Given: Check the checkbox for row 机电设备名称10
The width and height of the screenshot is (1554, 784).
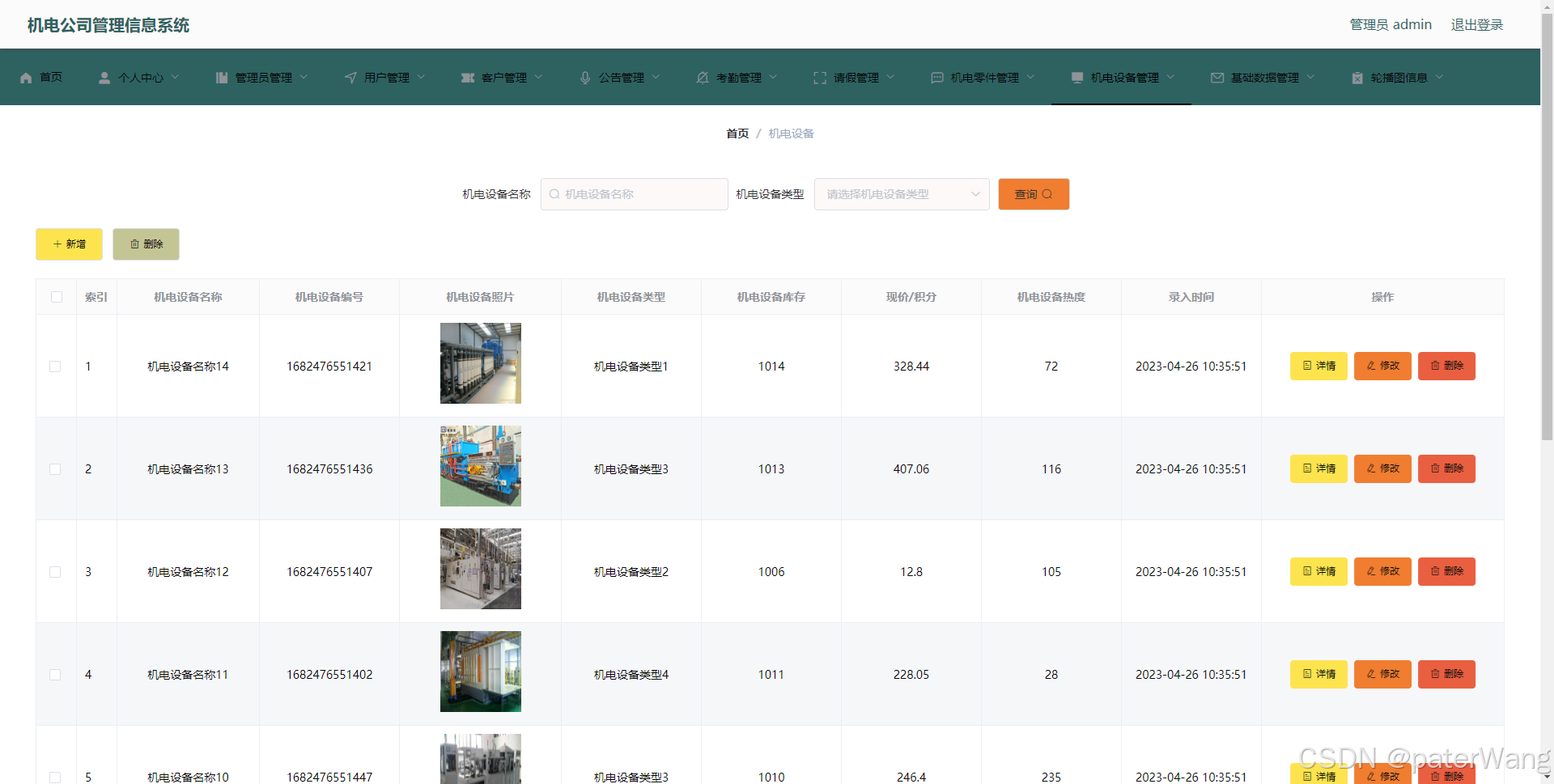Looking at the screenshot, I should click(x=55, y=778).
